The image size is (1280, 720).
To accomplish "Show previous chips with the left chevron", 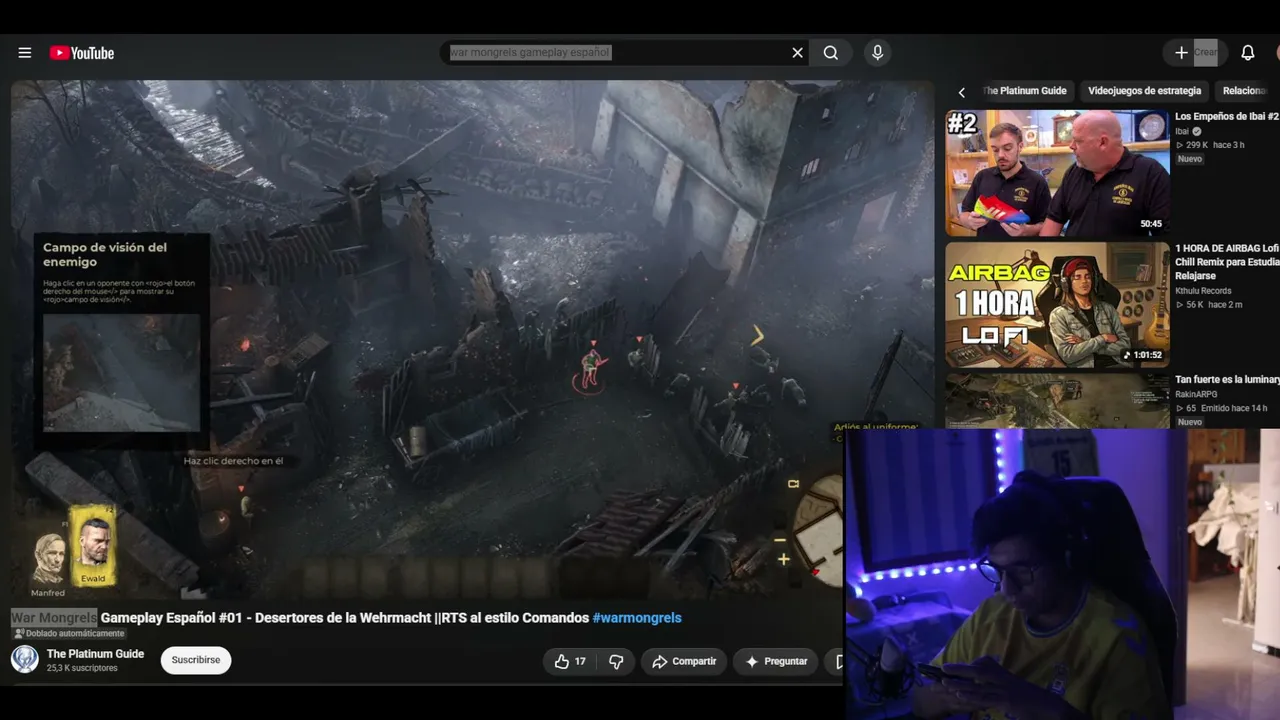I will click(x=962, y=92).
